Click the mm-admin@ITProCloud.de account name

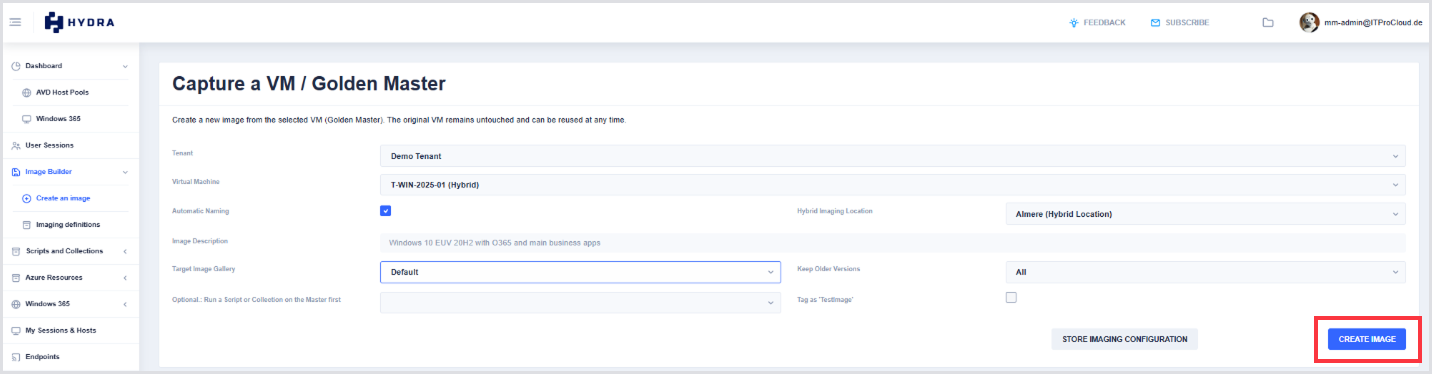click(1373, 22)
